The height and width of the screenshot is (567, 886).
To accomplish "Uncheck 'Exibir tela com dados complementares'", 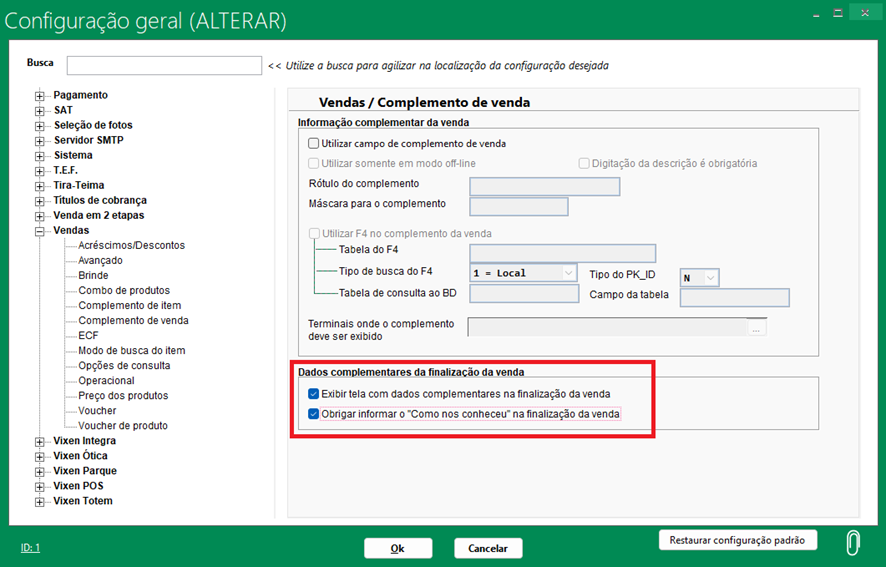I will point(314,394).
